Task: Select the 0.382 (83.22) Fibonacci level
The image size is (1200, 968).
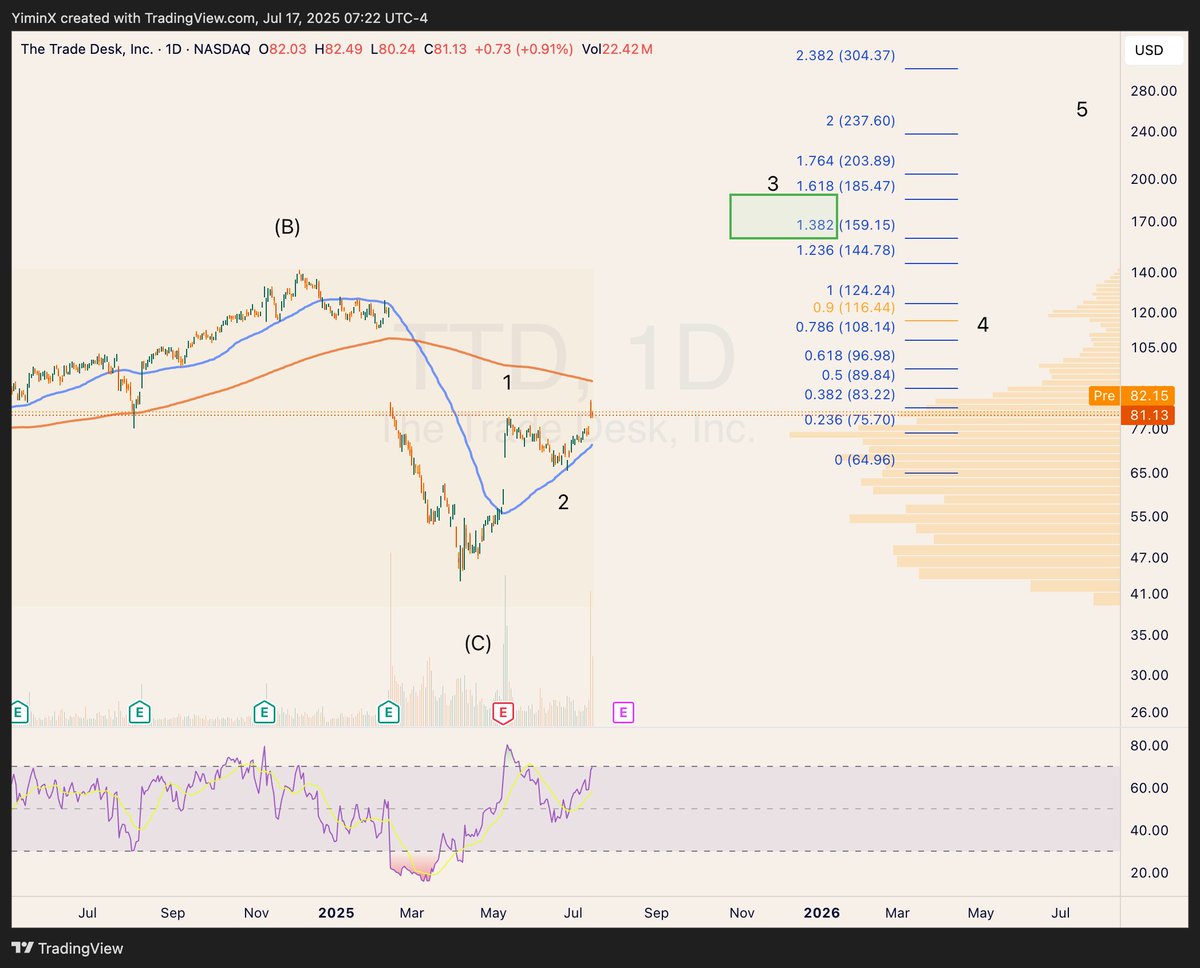Action: pos(850,395)
